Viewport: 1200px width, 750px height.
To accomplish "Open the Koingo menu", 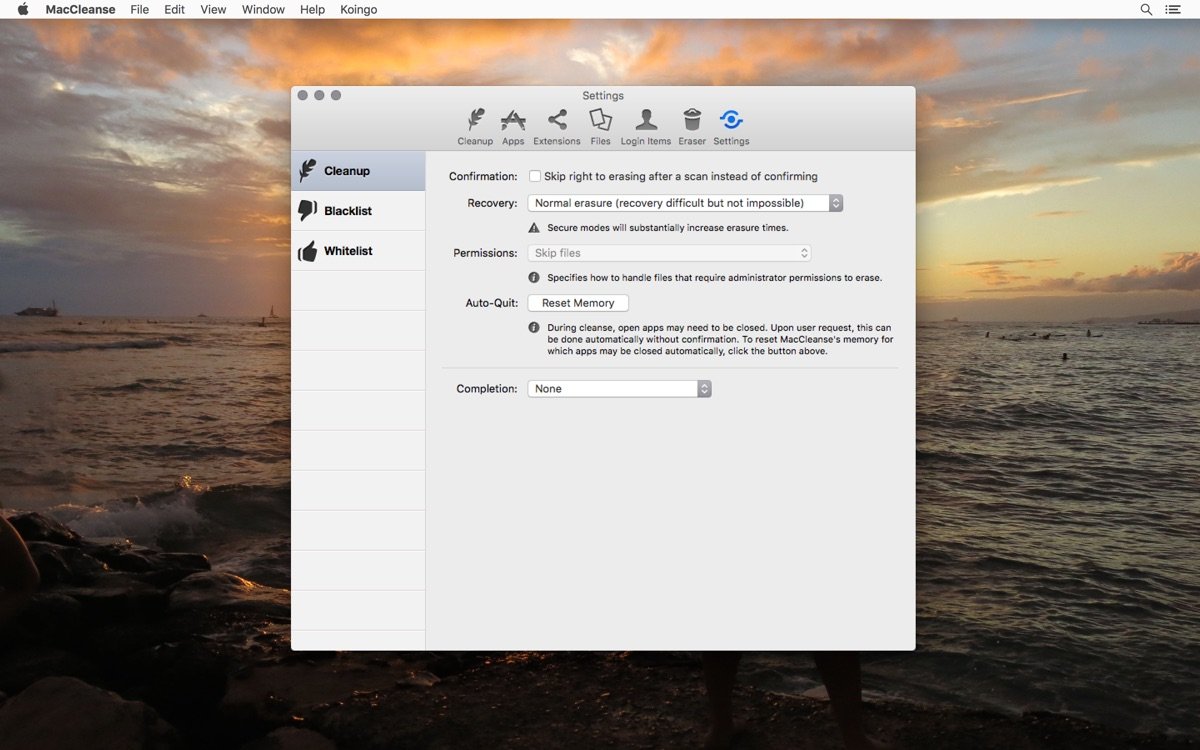I will click(x=359, y=9).
